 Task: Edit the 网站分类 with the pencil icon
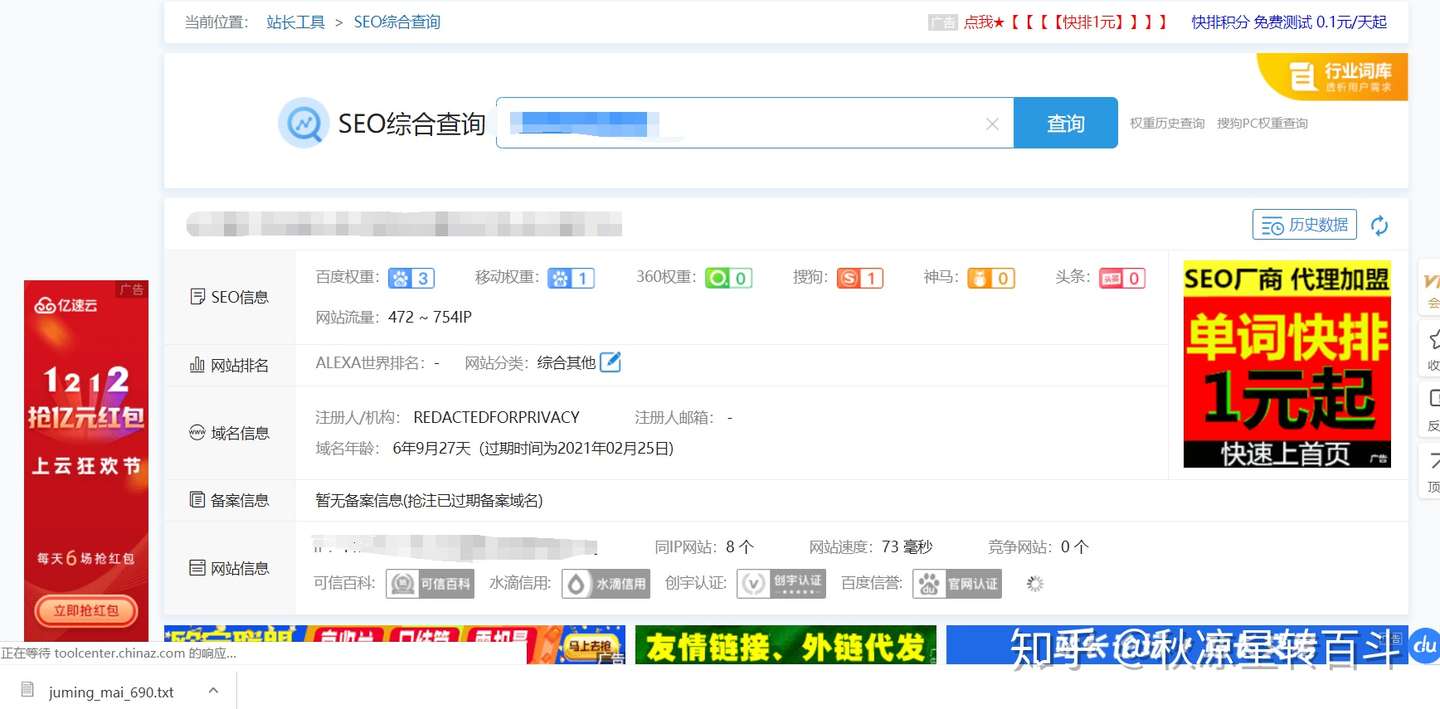(610, 362)
